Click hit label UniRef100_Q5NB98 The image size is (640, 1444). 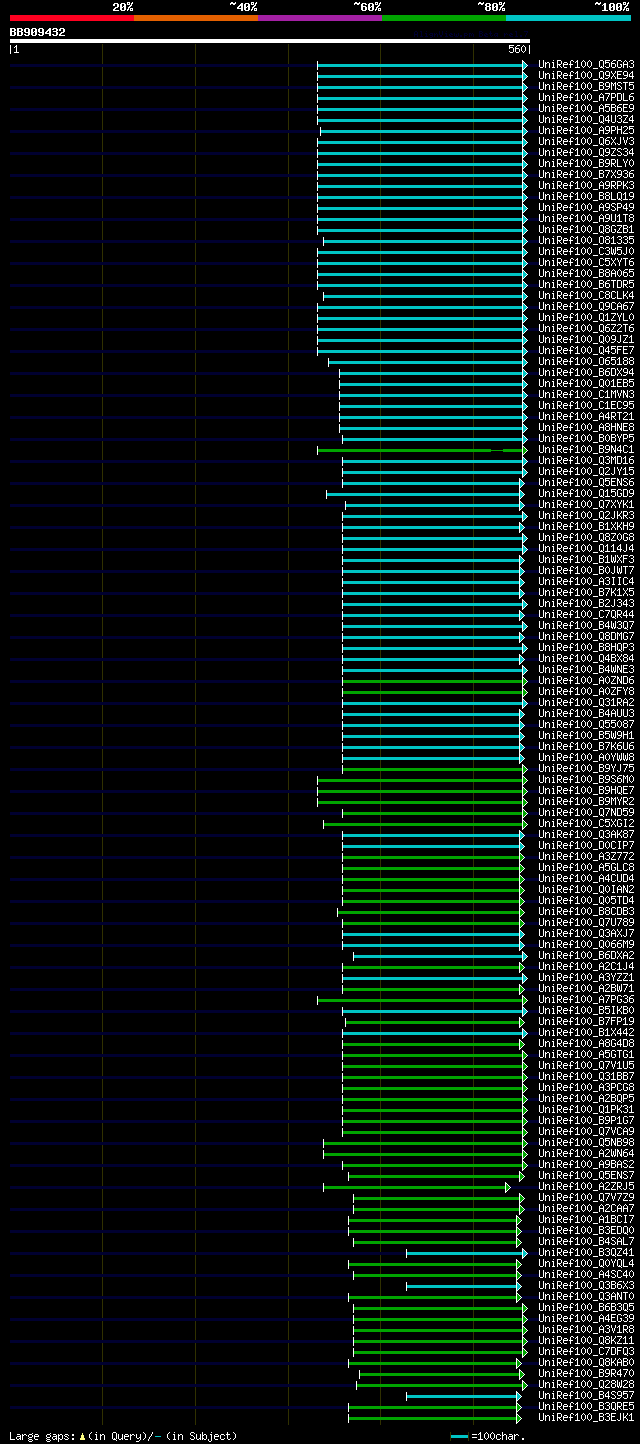coord(586,1143)
